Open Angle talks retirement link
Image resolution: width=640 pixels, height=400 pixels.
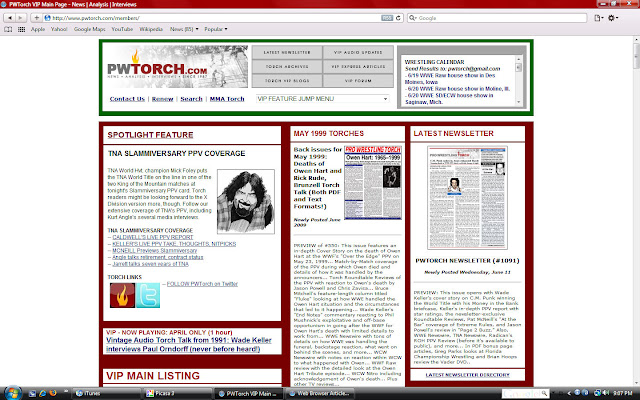click(158, 257)
